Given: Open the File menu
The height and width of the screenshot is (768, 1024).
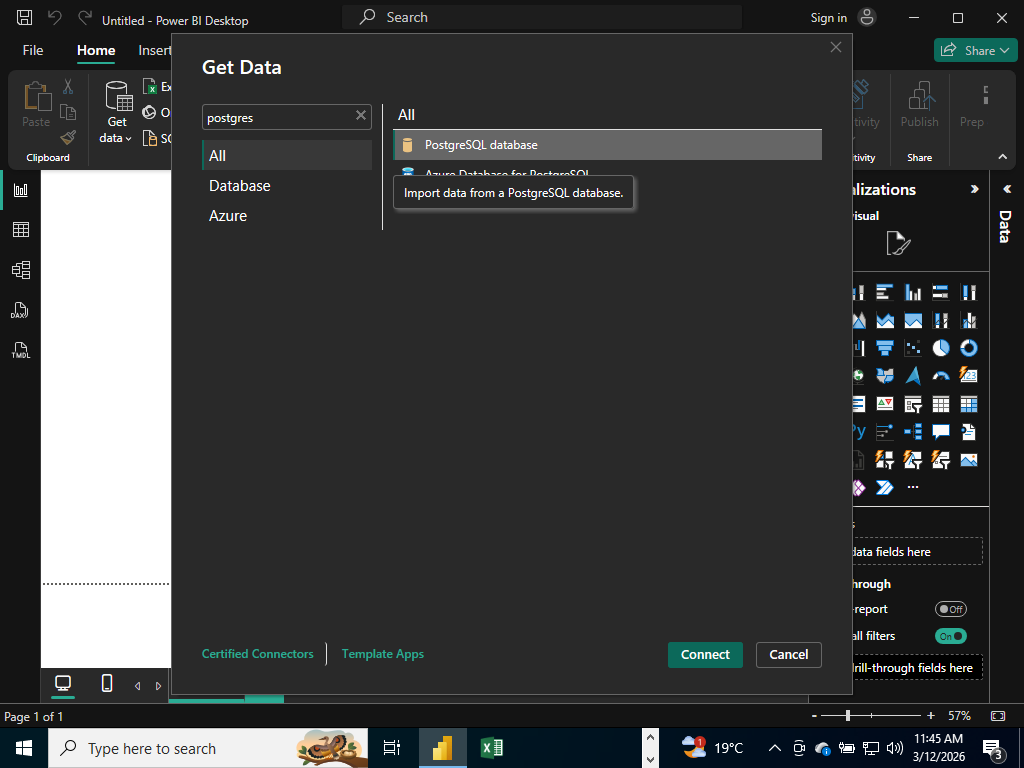Looking at the screenshot, I should [33, 50].
